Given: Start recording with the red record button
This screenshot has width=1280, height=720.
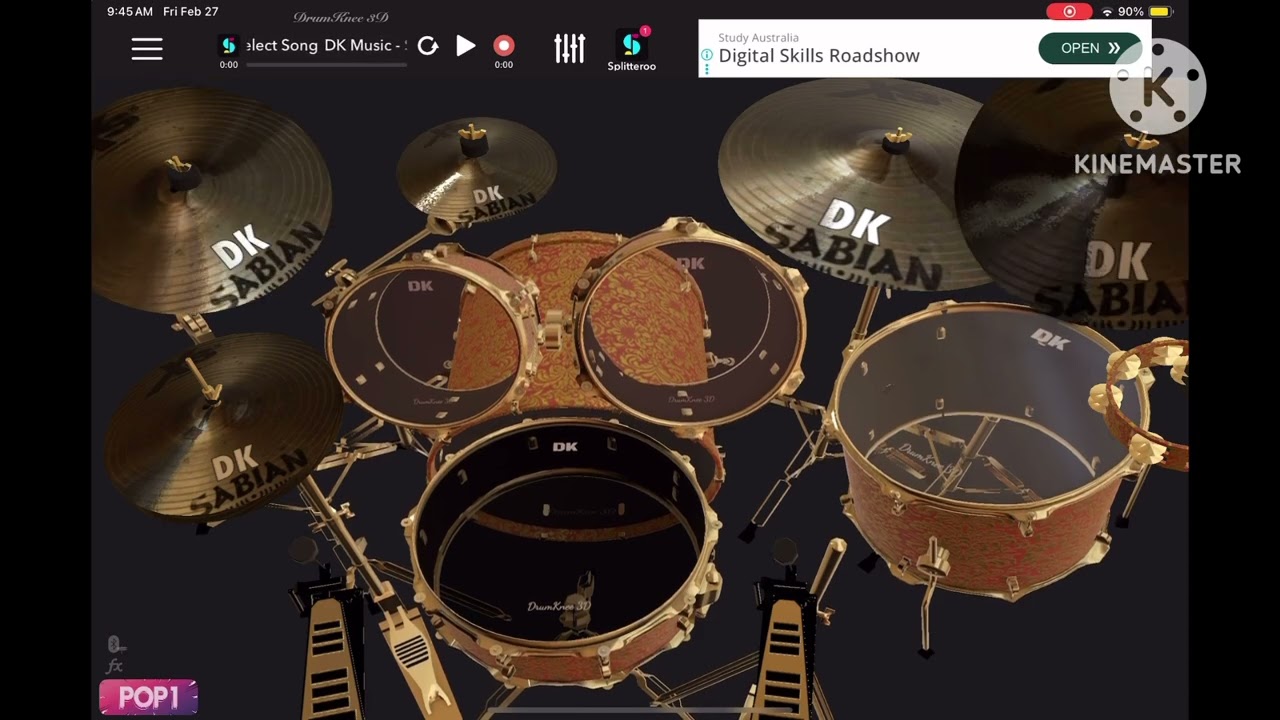Looking at the screenshot, I should (504, 45).
